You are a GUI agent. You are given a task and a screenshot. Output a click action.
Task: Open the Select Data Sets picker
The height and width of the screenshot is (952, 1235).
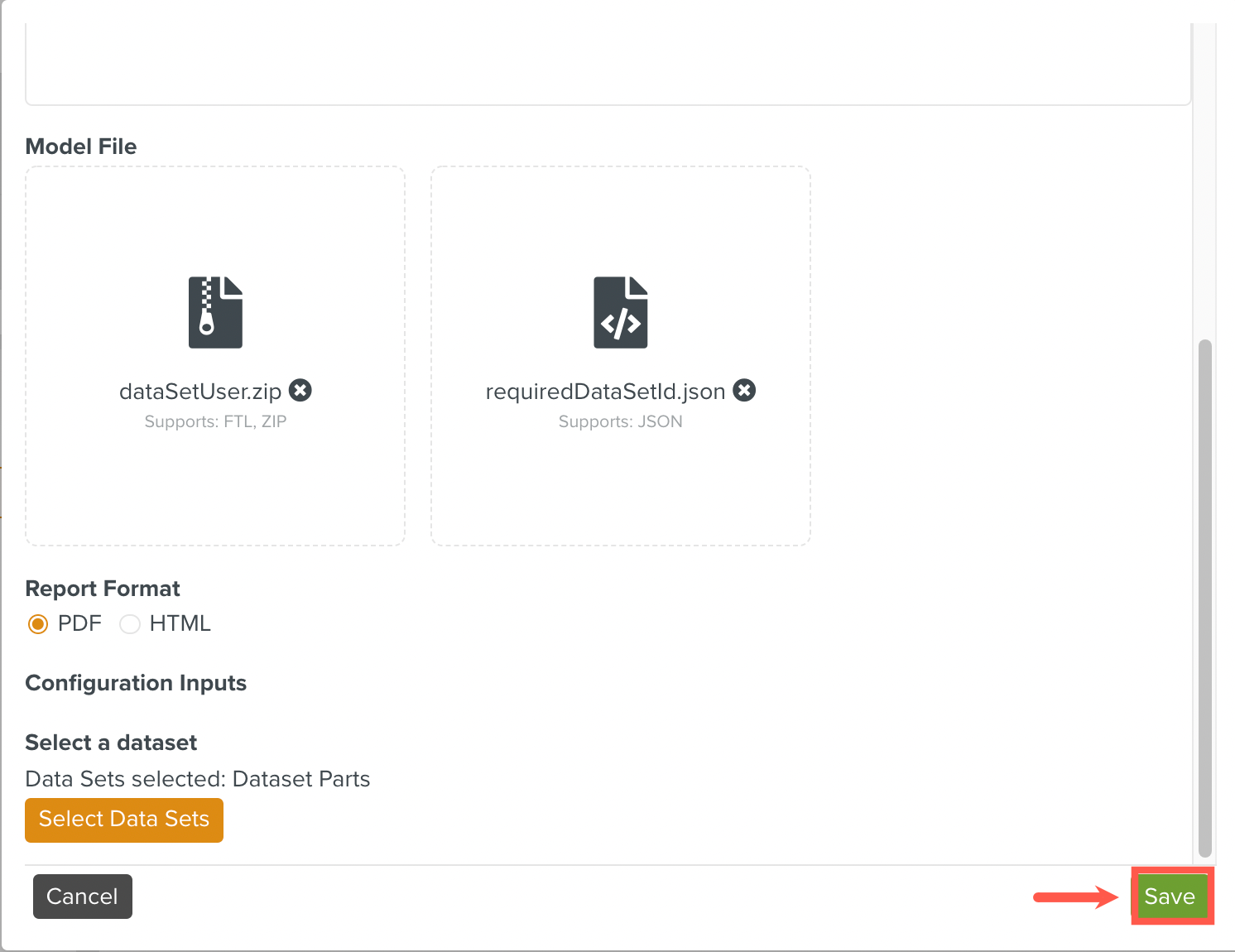point(124,820)
